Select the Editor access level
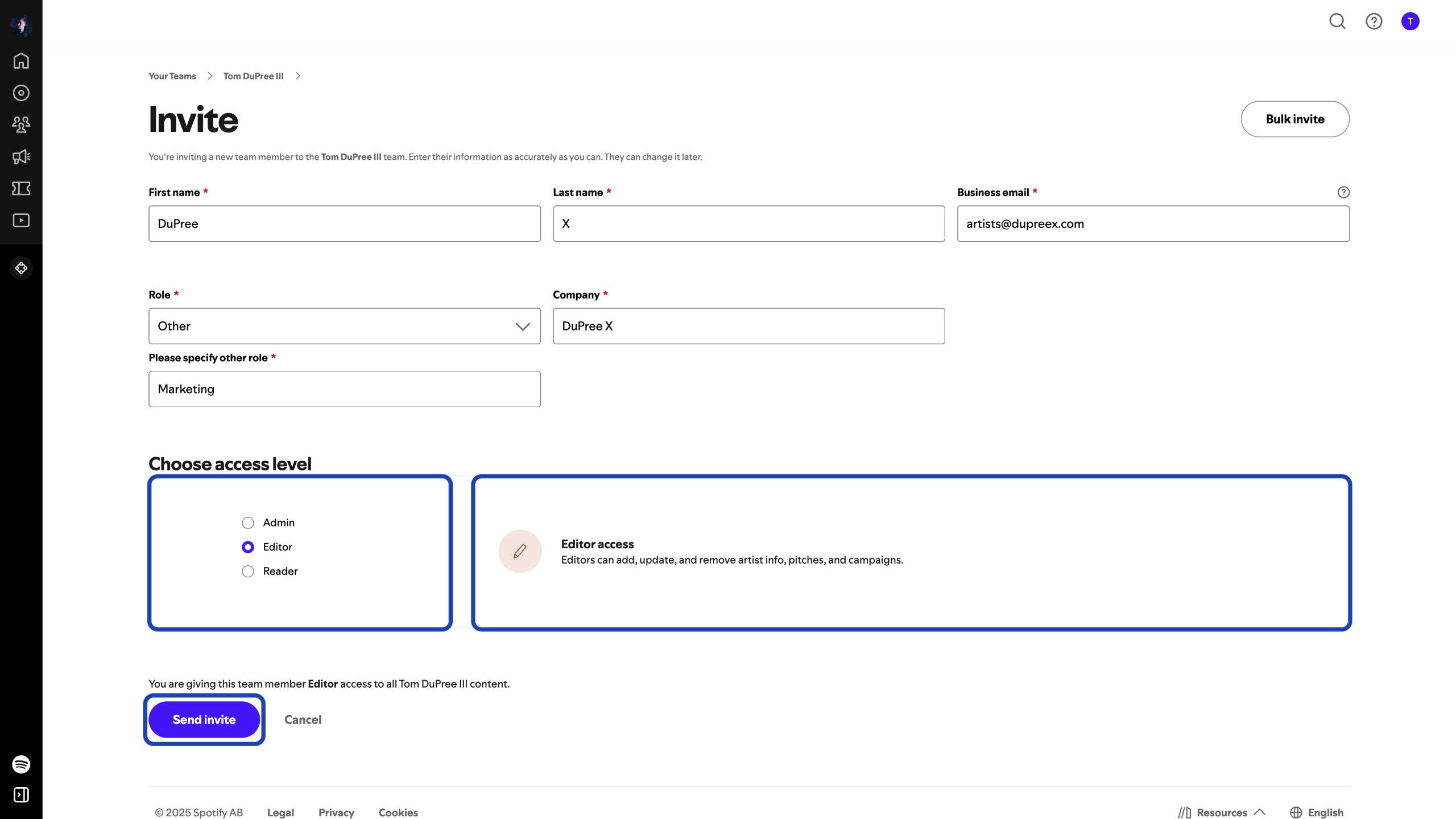Screen dimensions: 1456x819 tap(248, 547)
